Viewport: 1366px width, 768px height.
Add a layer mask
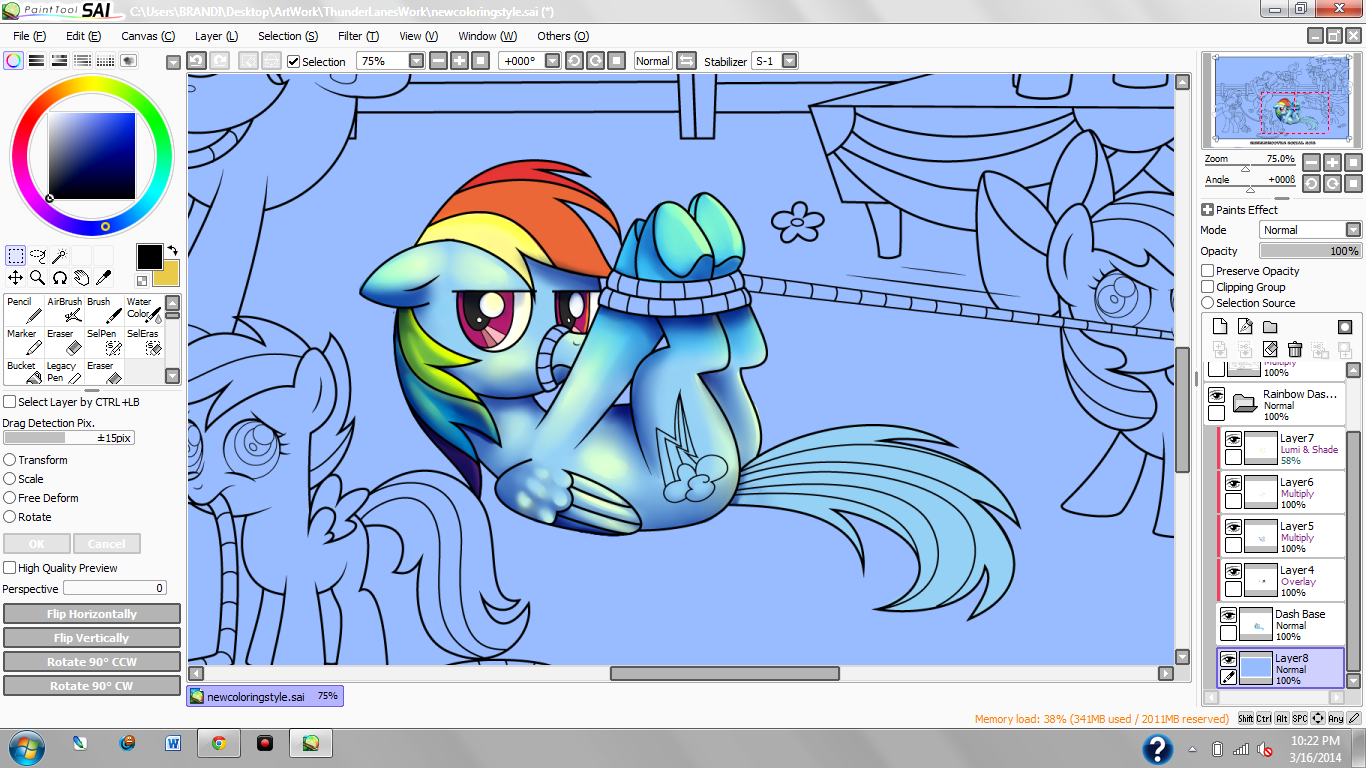pos(1345,327)
